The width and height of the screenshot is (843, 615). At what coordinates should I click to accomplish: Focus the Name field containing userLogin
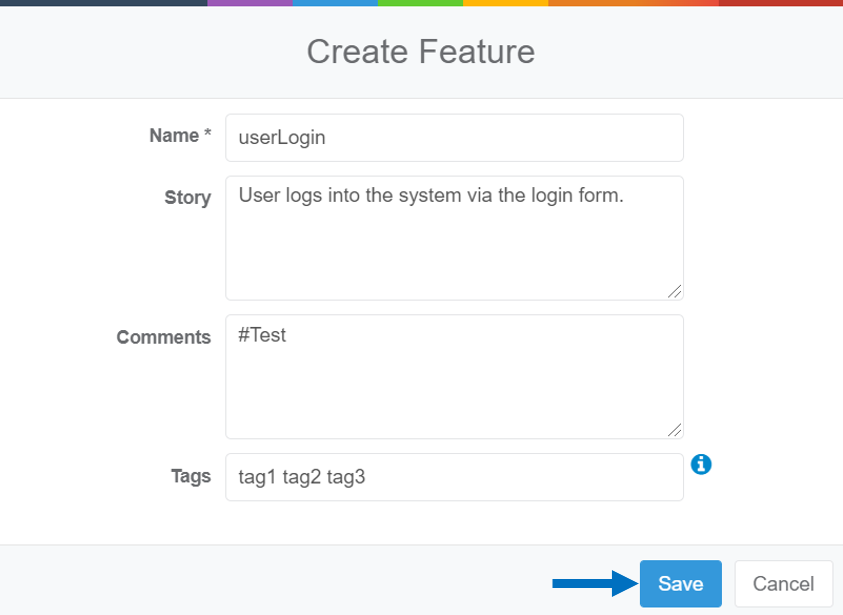click(454, 138)
